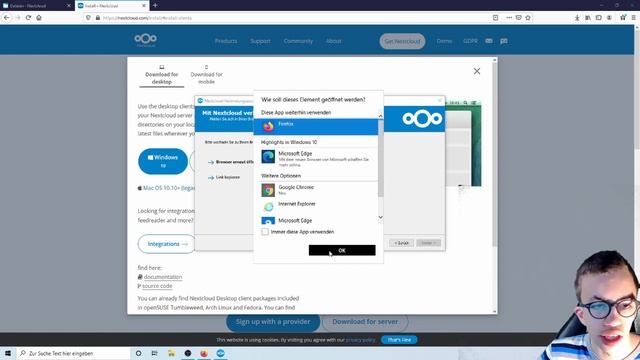Click OK in the open-with dialog
This screenshot has height=360, width=640.
pyautogui.click(x=342, y=250)
